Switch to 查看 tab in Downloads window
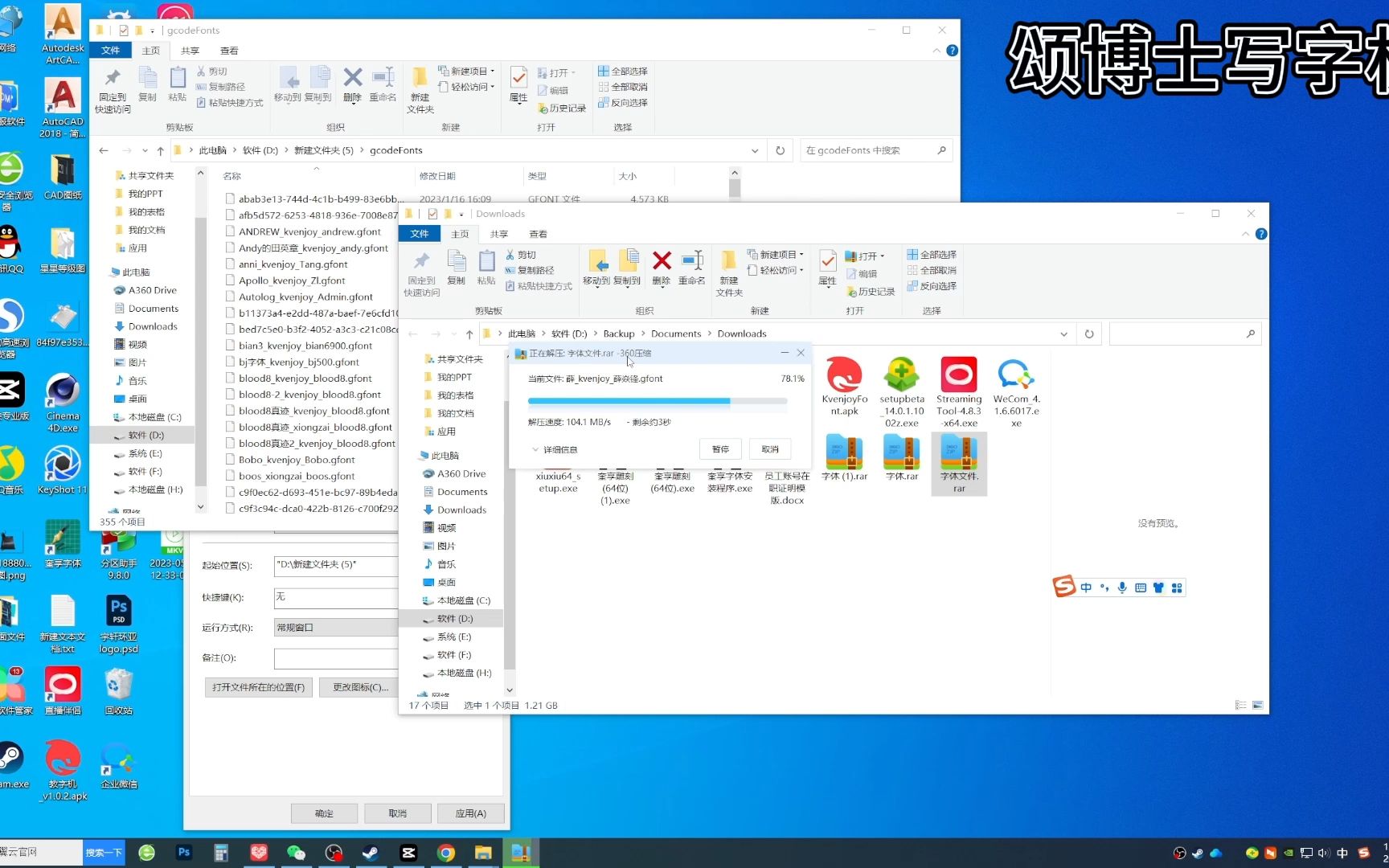 [538, 234]
